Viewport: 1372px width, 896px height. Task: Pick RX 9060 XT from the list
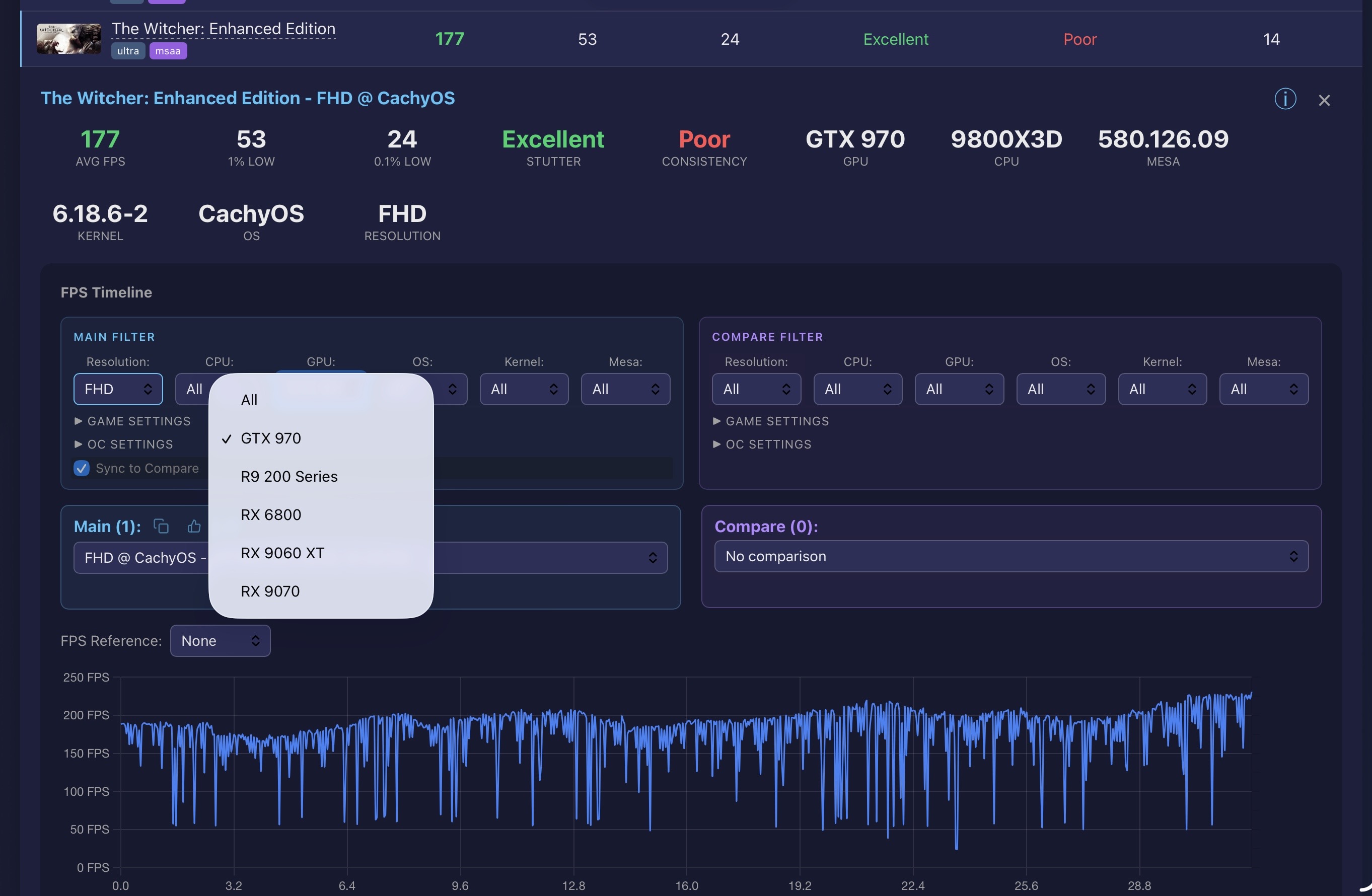click(x=282, y=553)
